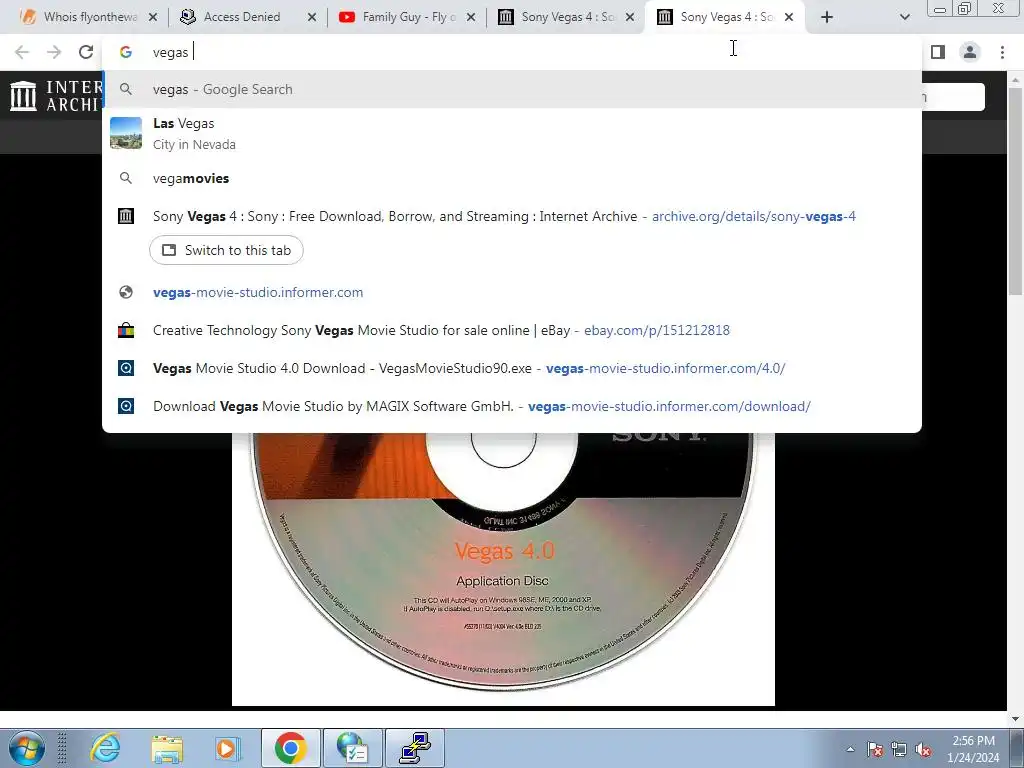
Task: Click the Google G icon in omnibox
Action: click(126, 52)
